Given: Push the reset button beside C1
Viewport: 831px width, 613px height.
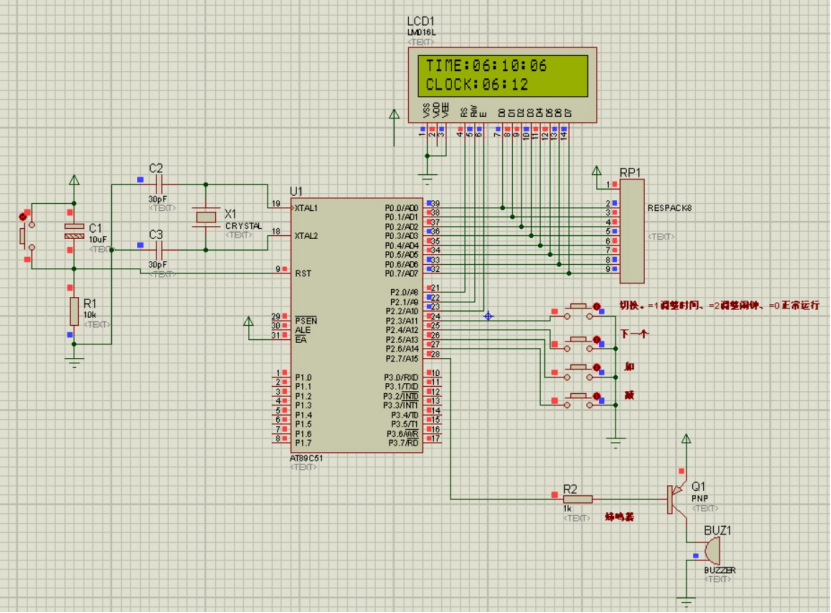Looking at the screenshot, I should (23, 237).
